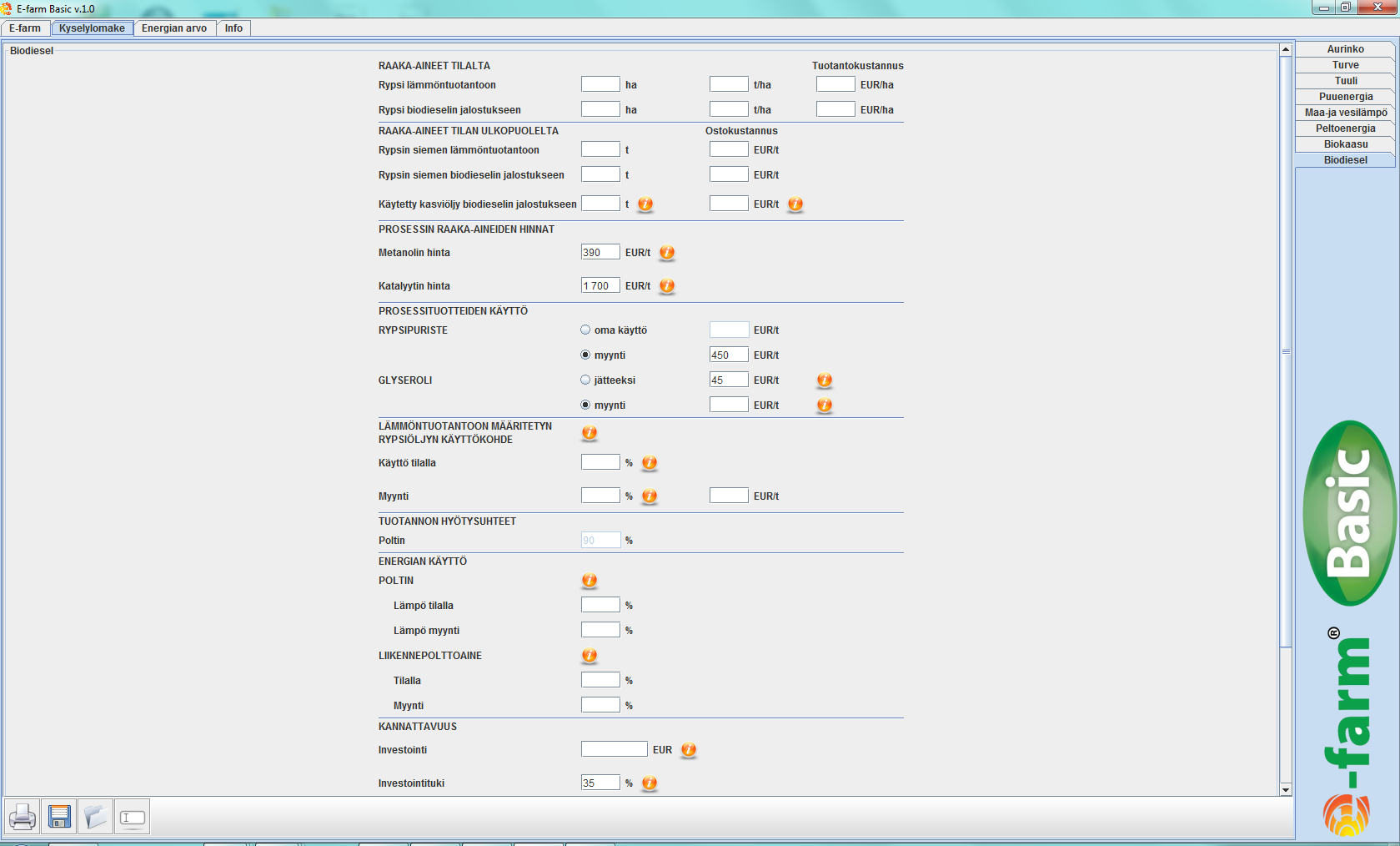Show info for Investointi field
1400x846 pixels.
[689, 750]
